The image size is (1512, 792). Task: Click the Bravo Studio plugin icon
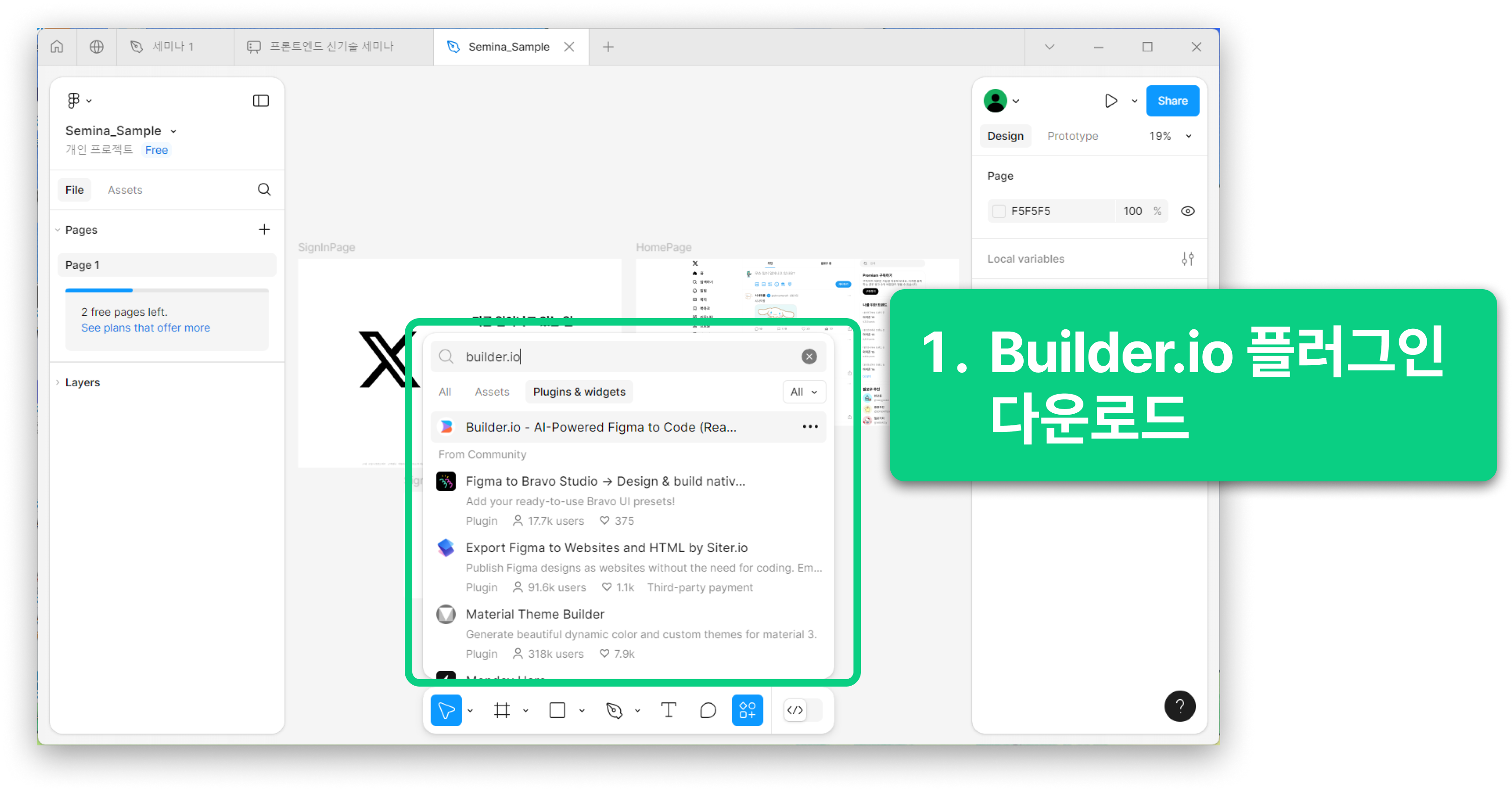coord(446,481)
